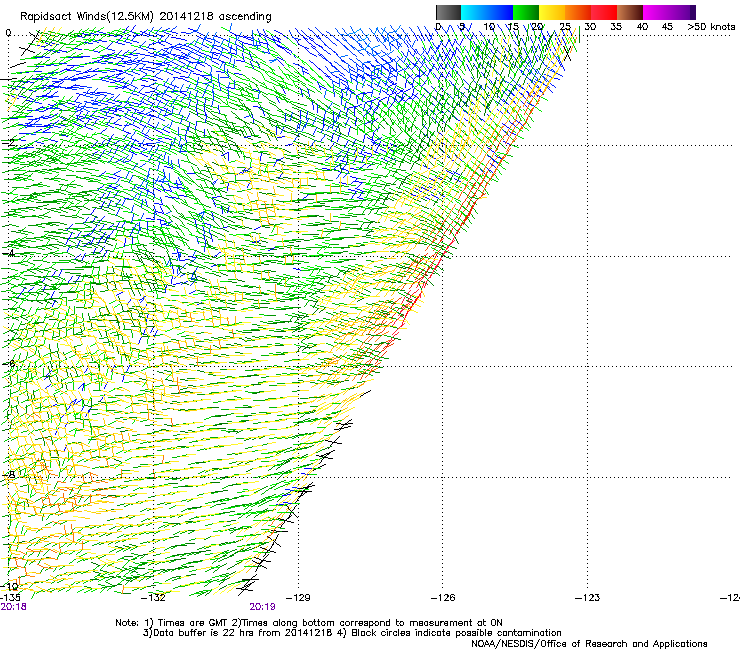The height and width of the screenshot is (650, 740).
Task: Click the legend label '35'
Action: tap(616, 26)
